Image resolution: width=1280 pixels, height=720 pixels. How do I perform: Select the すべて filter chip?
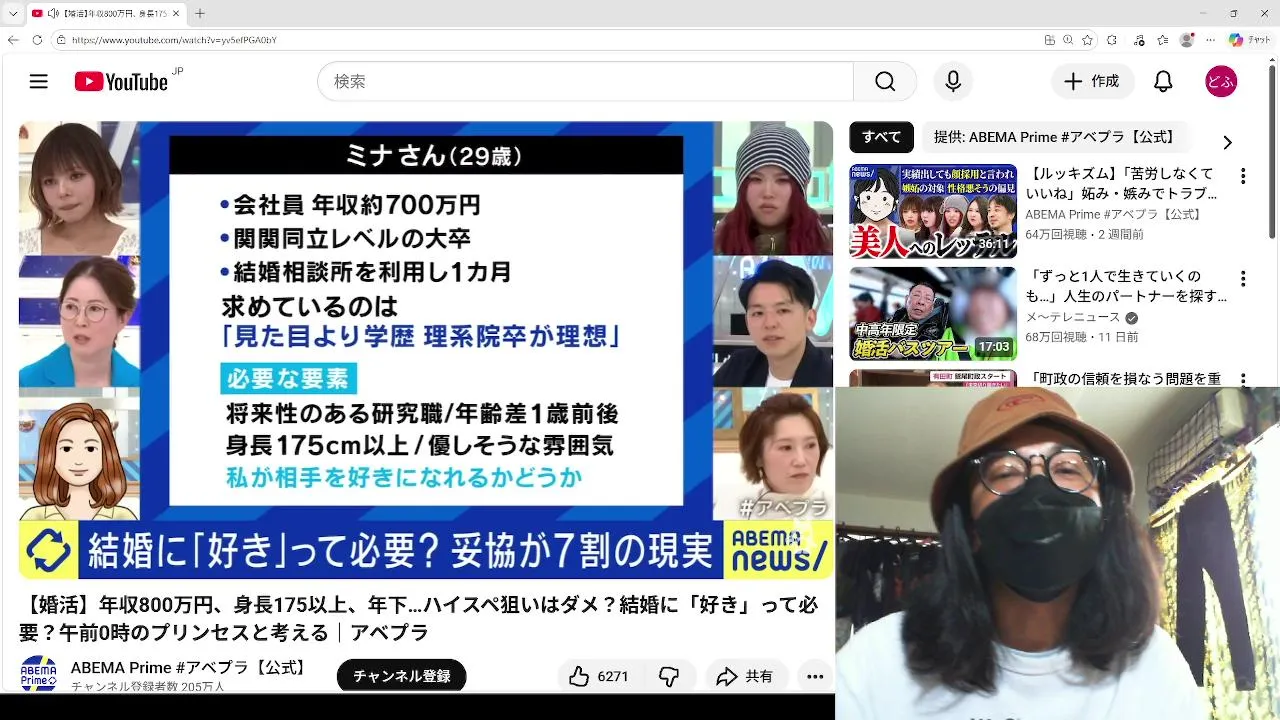[x=881, y=137]
